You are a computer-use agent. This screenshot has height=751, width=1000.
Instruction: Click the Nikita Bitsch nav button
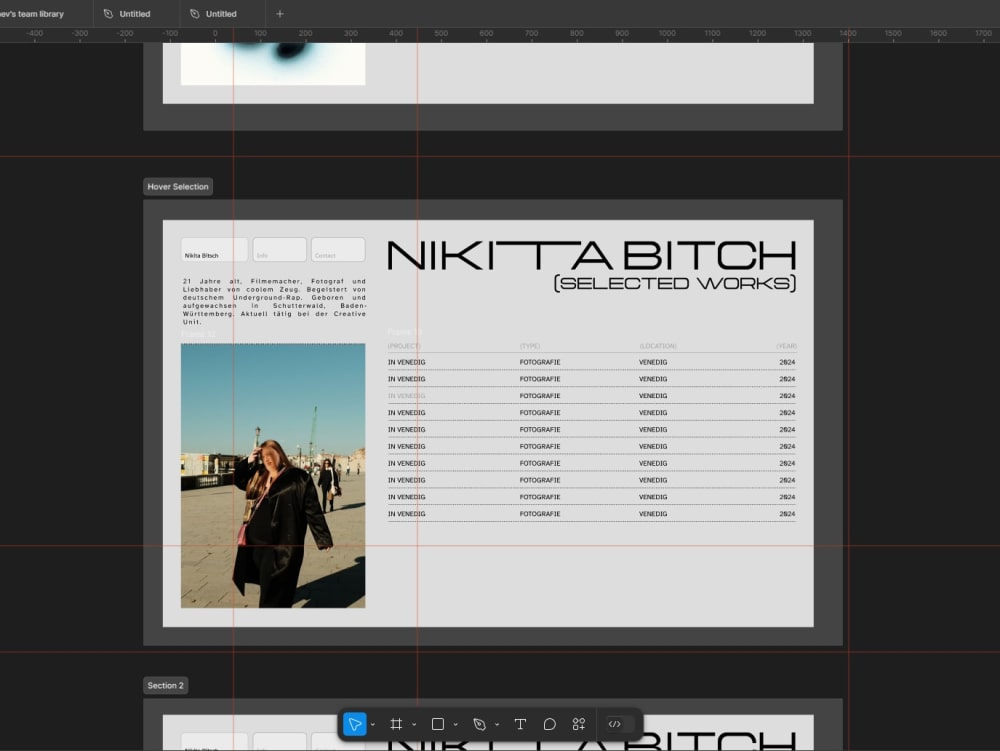pyautogui.click(x=214, y=249)
